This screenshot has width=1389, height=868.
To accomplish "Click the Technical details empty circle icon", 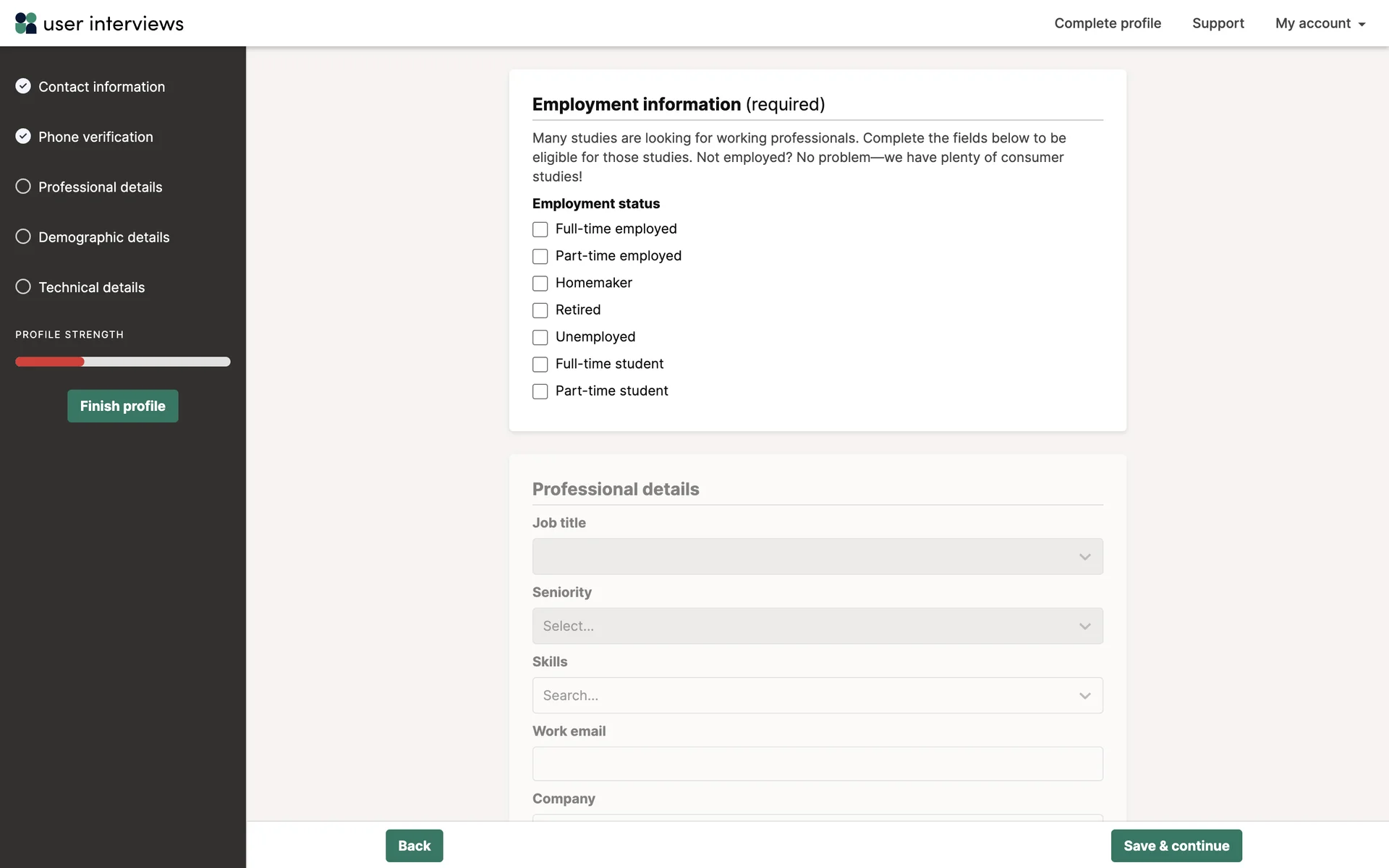I will (x=23, y=286).
